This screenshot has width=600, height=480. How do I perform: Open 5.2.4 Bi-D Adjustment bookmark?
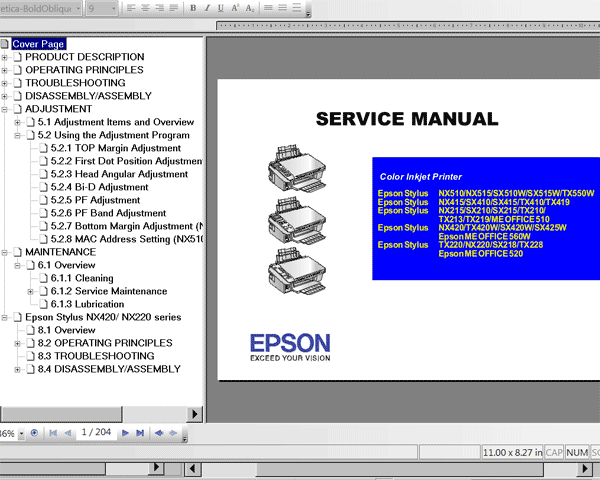[x=99, y=187]
